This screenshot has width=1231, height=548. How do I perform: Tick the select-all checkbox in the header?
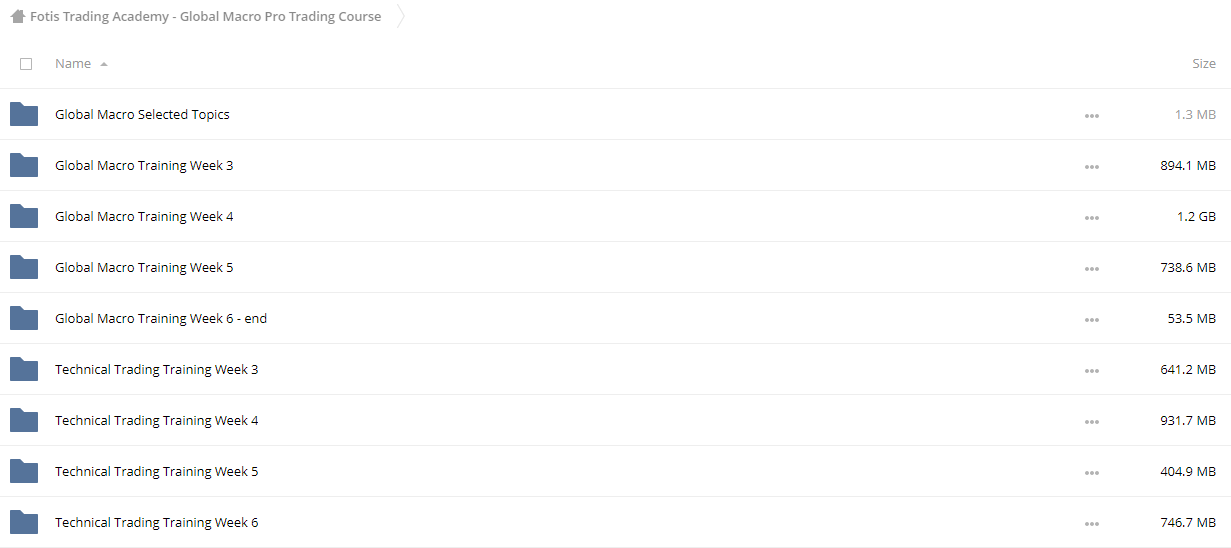click(26, 64)
